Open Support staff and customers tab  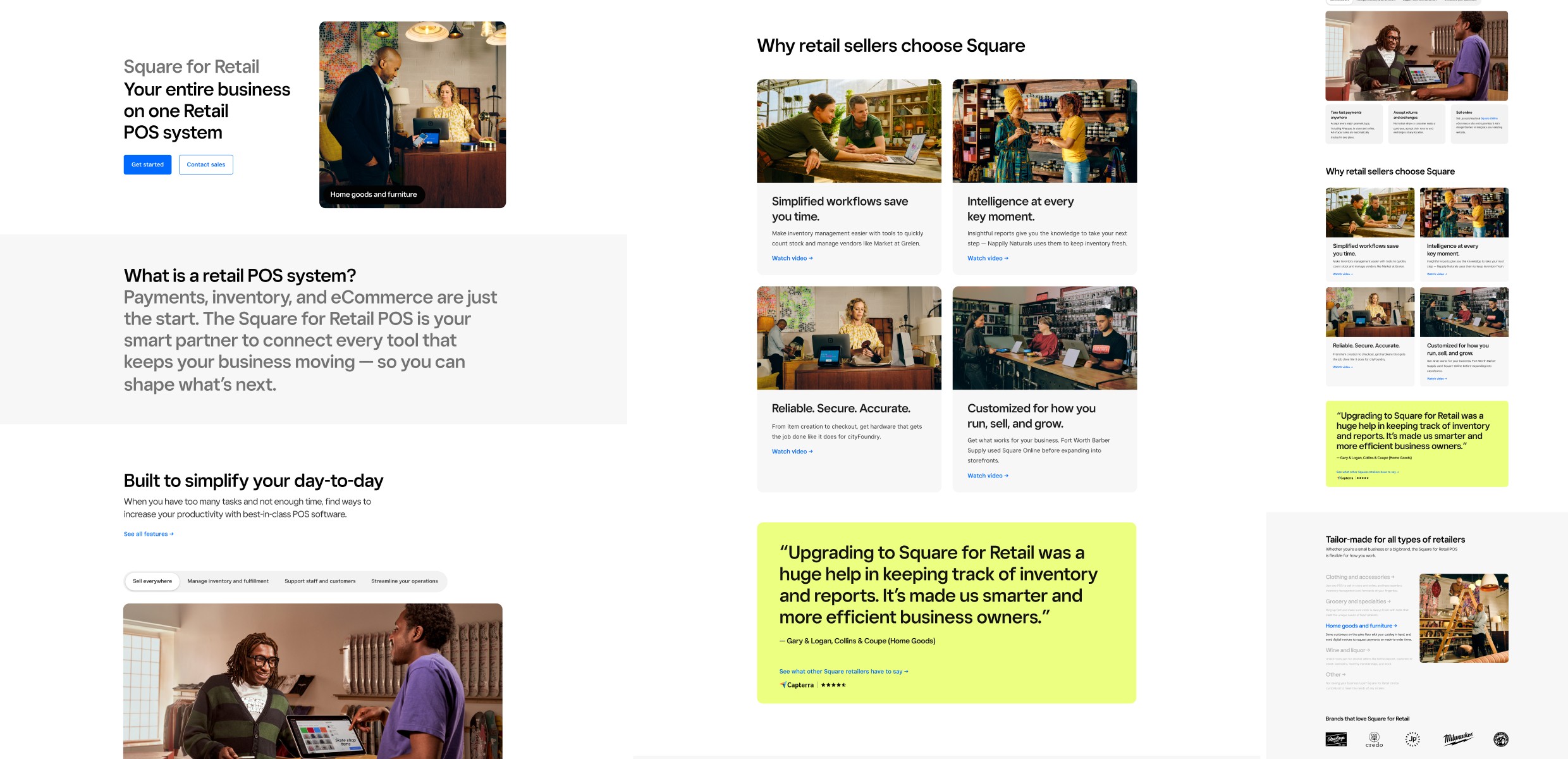pos(320,581)
